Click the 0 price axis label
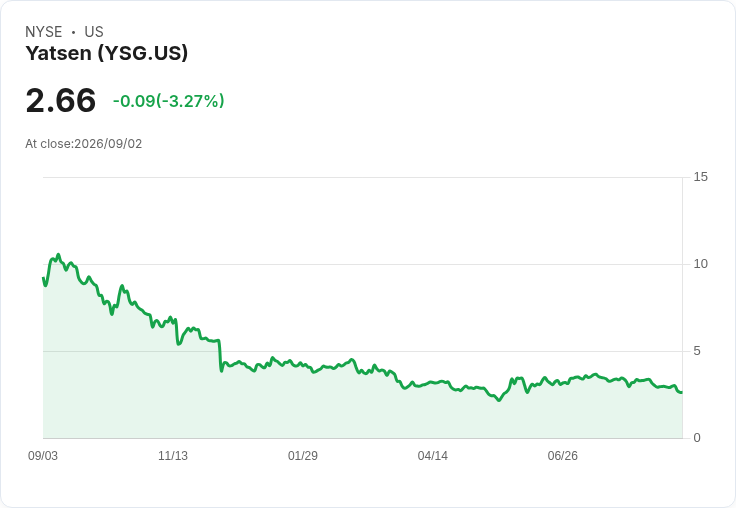Image resolution: width=736 pixels, height=508 pixels. click(x=697, y=438)
